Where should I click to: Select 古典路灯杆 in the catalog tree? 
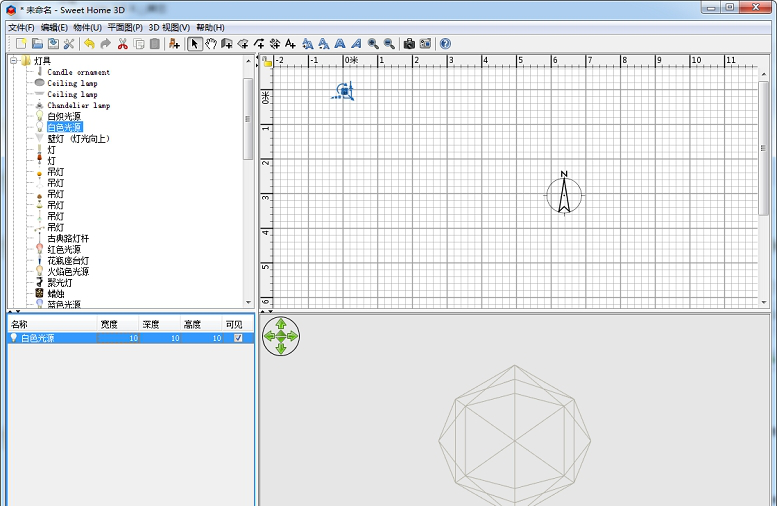pos(68,238)
